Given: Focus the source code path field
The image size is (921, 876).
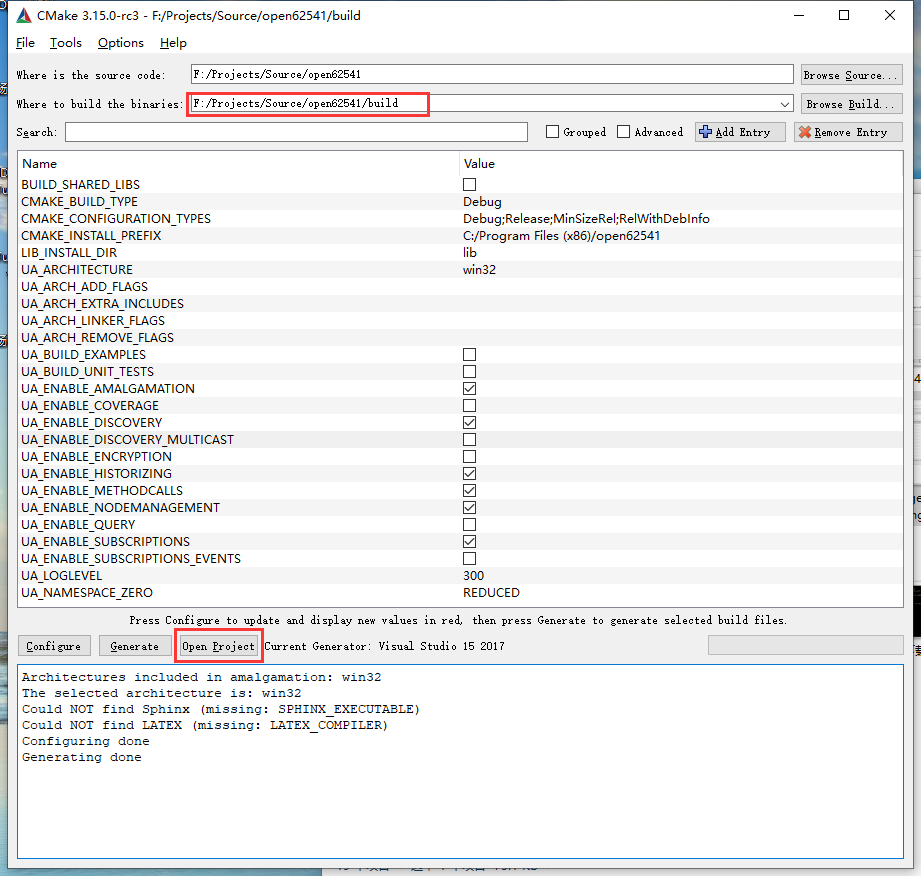Looking at the screenshot, I should (492, 75).
